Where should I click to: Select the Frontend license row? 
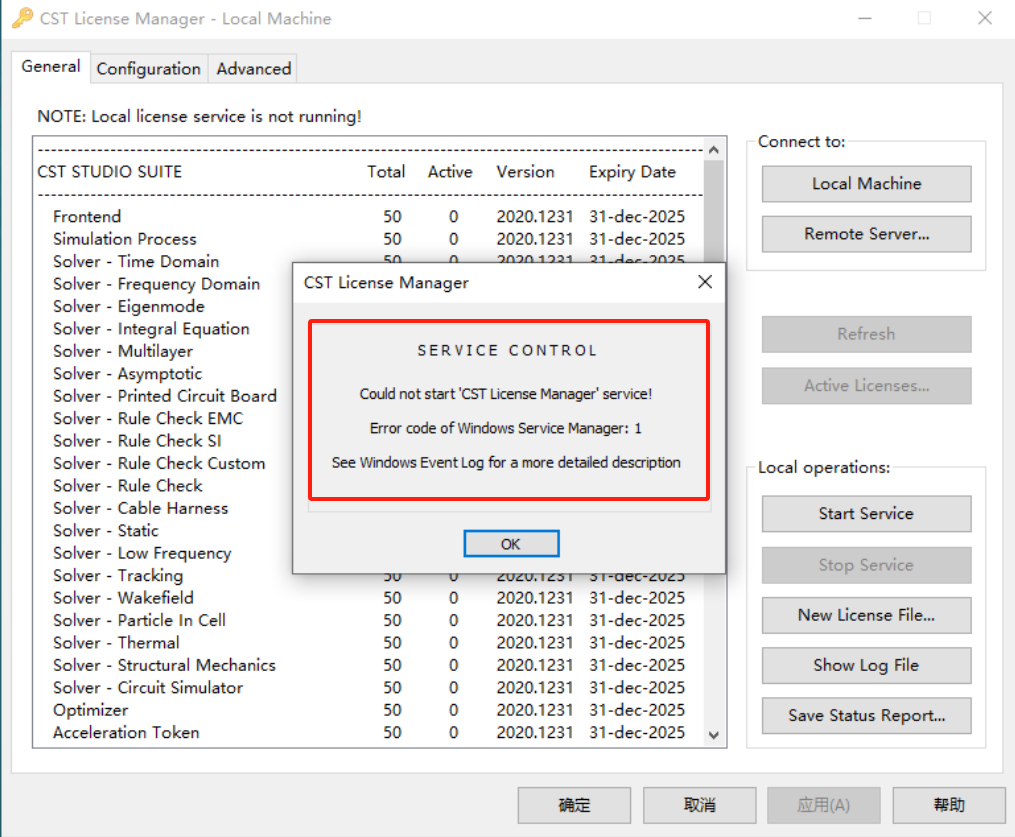(x=369, y=216)
